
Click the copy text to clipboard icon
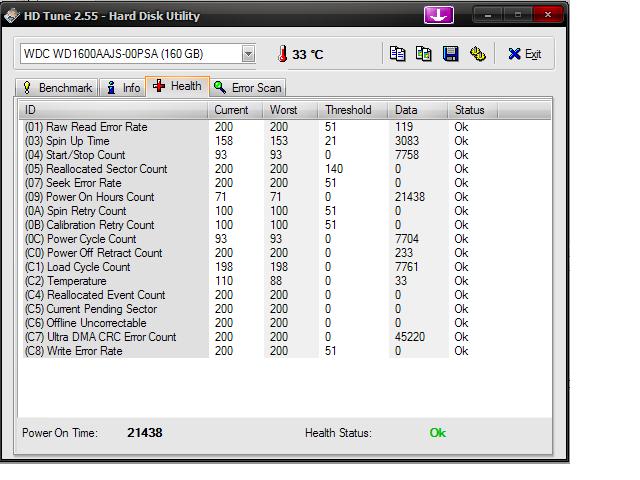(398, 54)
